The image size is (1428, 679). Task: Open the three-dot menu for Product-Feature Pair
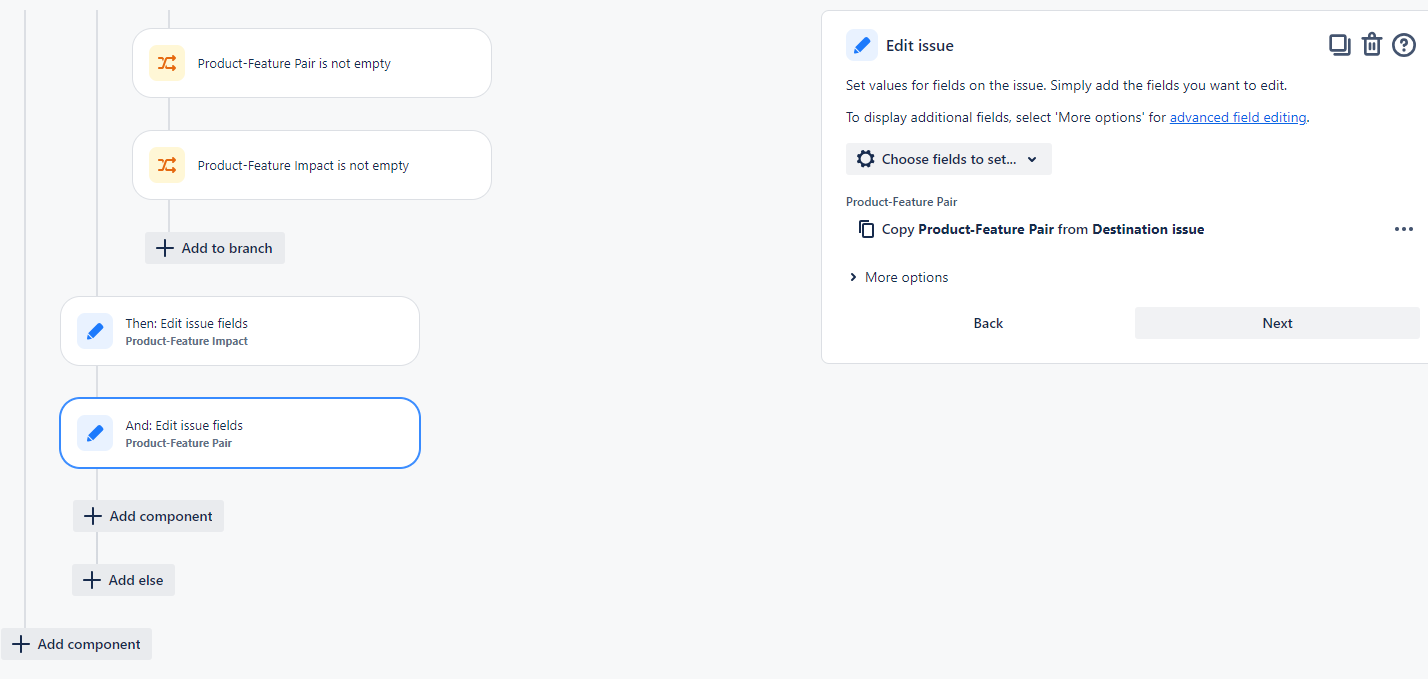[x=1404, y=229]
